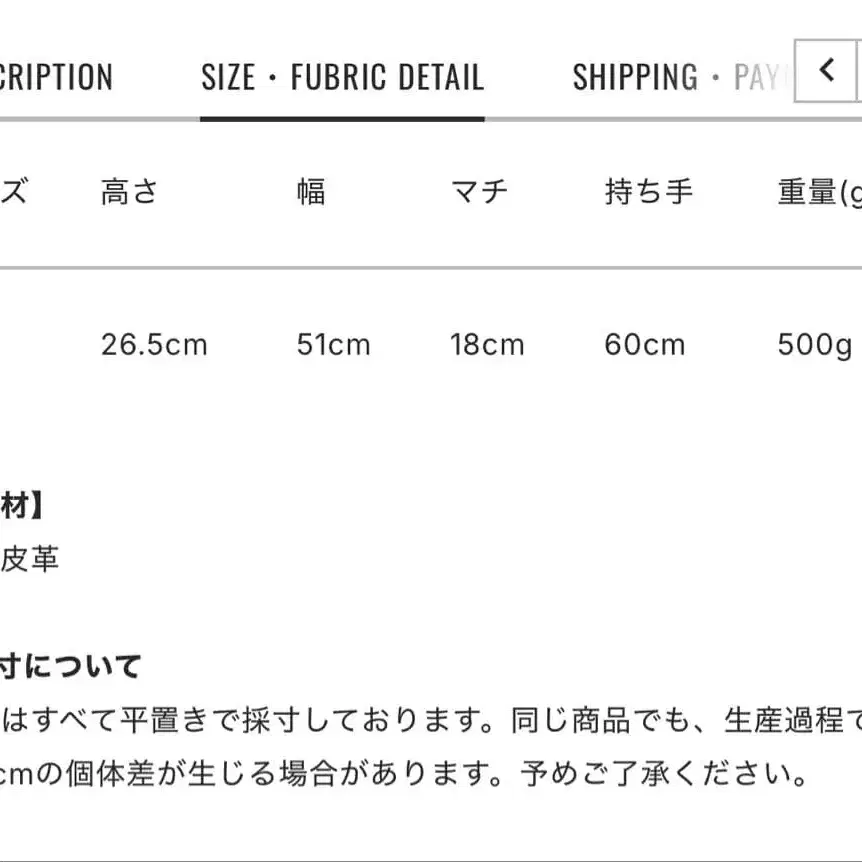Open the SHIPPING・PAY tab
The height and width of the screenshot is (862, 862).
[x=682, y=78]
